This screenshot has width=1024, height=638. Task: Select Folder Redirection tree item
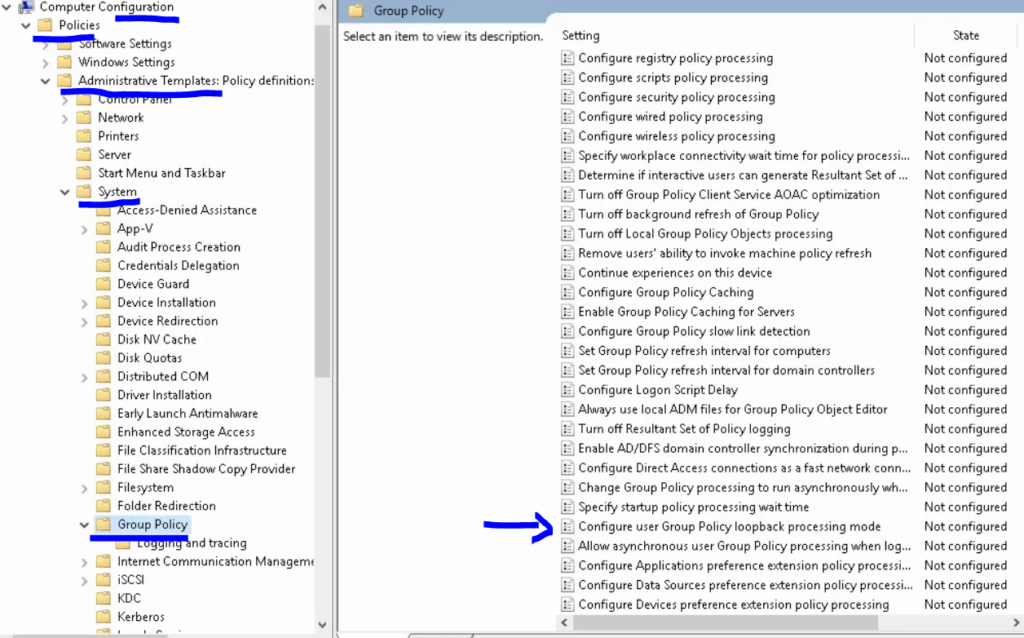(x=167, y=506)
